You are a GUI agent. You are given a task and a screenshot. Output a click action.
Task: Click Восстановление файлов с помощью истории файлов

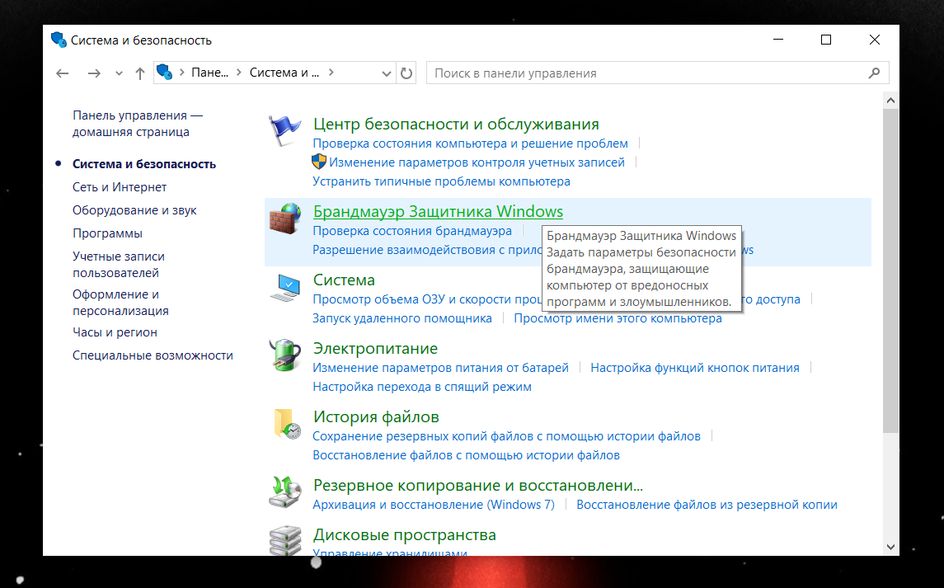pyautogui.click(x=466, y=455)
